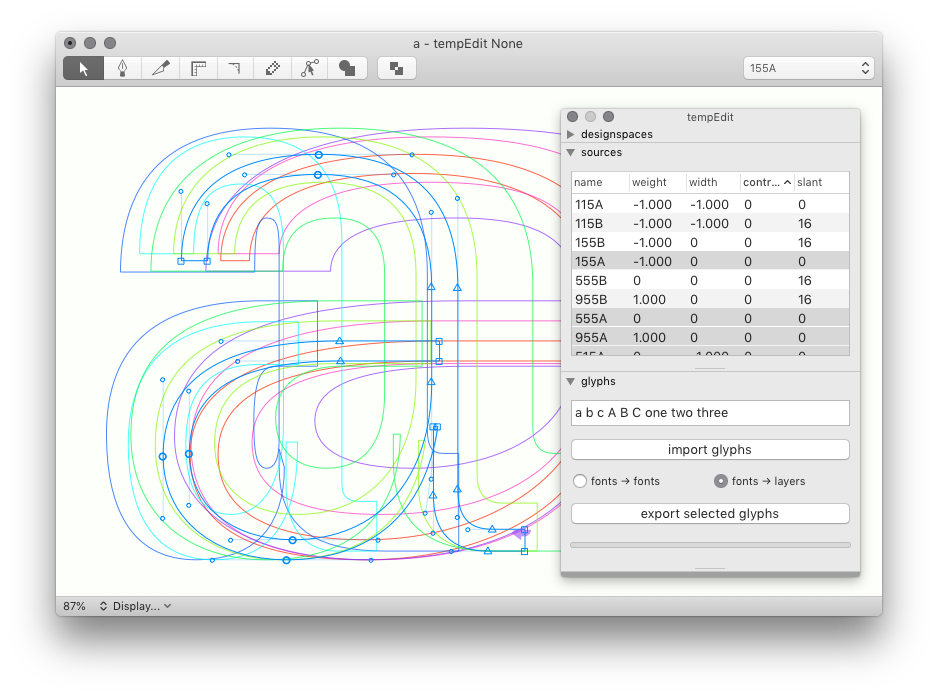
Task: Click the overlapping shapes tool
Action: 347,68
